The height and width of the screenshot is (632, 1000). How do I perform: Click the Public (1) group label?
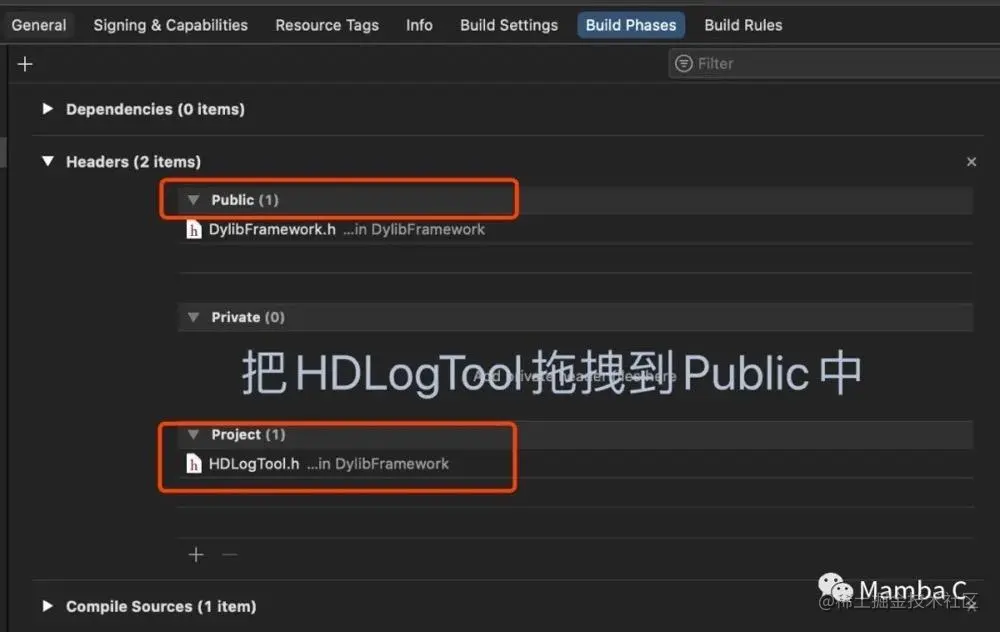coord(245,200)
